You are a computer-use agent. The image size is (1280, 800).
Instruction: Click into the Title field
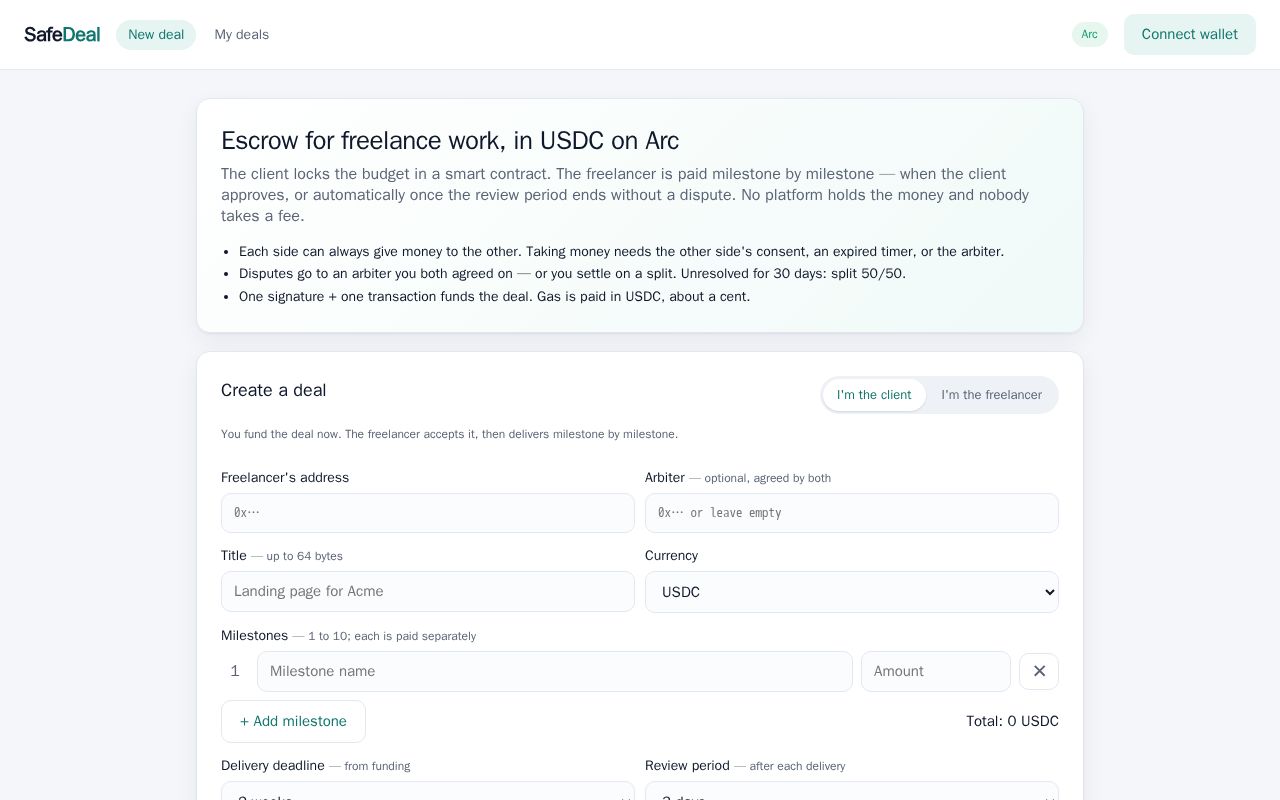point(428,591)
